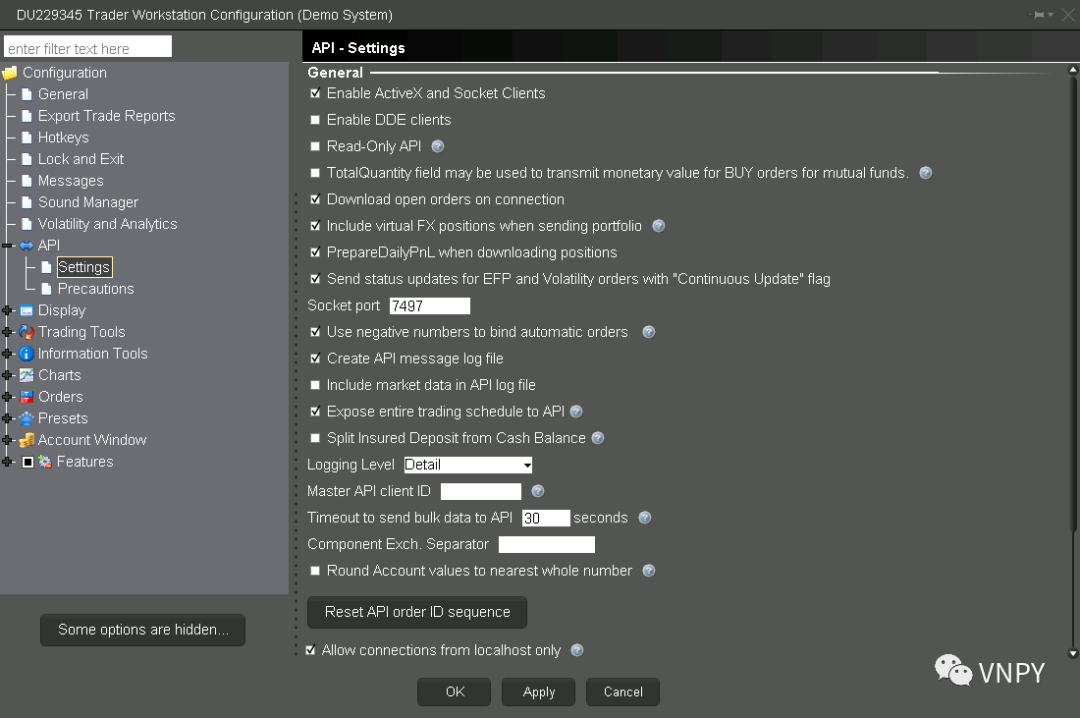Click help icon for Round Account values
Viewport: 1080px width, 718px height.
click(x=649, y=571)
